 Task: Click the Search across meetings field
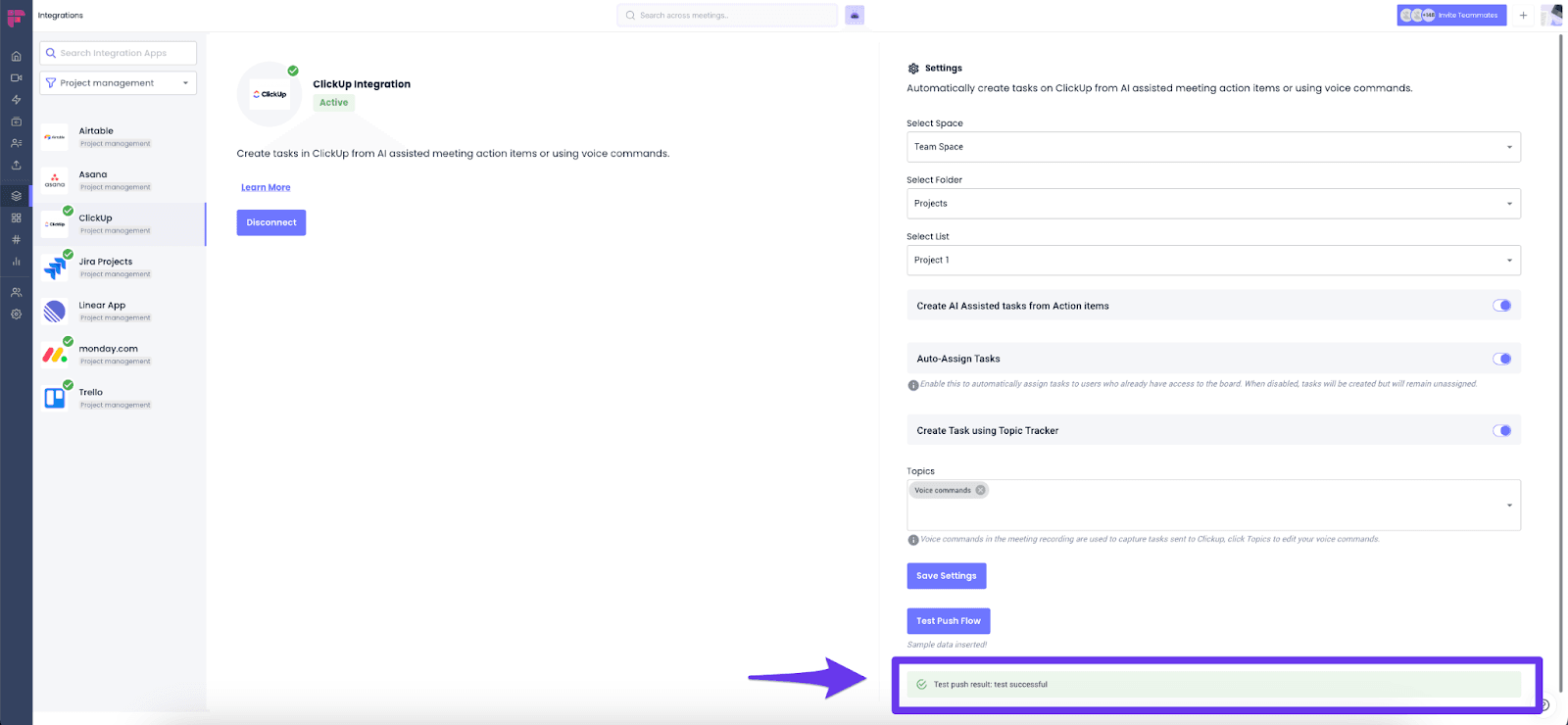(x=727, y=15)
